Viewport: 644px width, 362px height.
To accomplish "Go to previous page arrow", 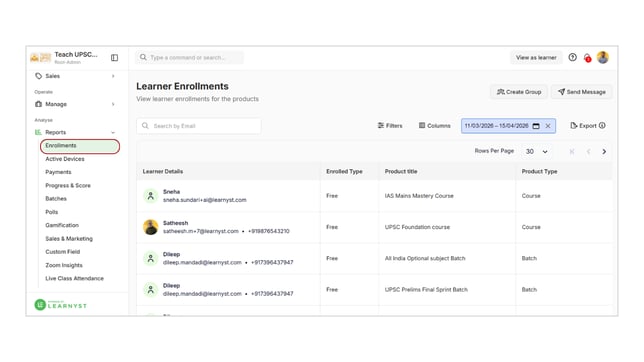I will point(588,152).
